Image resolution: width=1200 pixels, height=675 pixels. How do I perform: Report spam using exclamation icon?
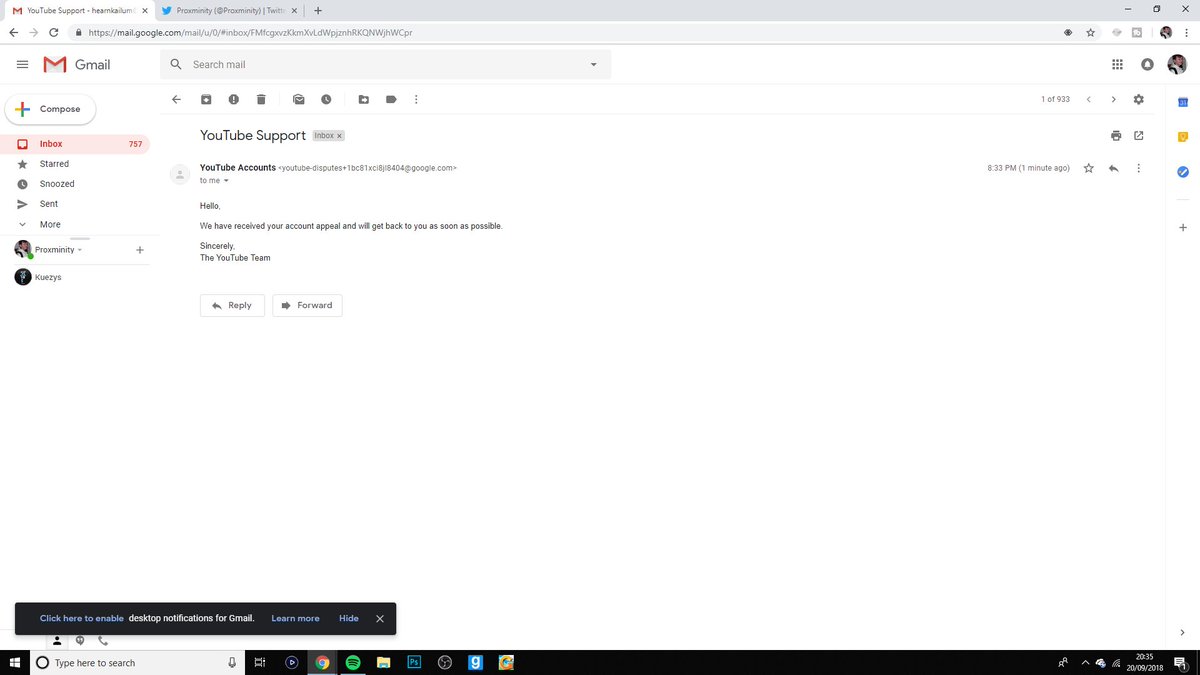click(x=233, y=99)
